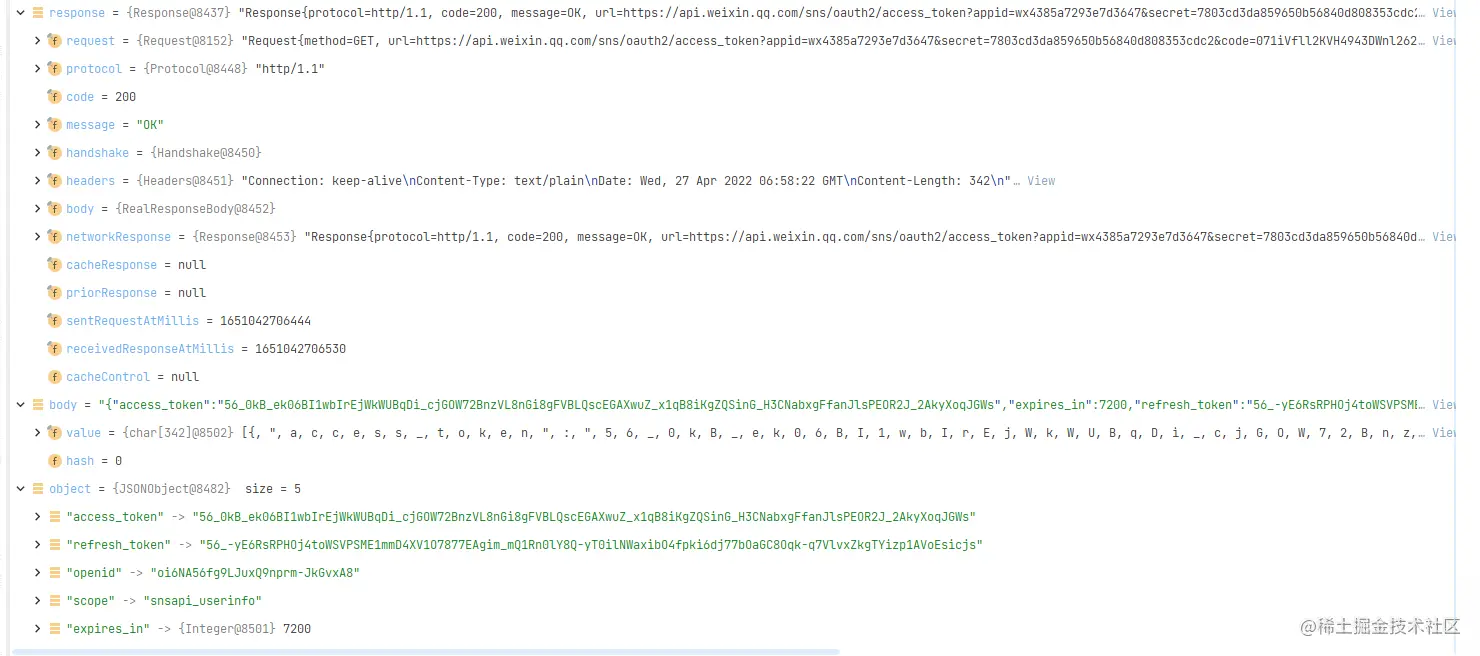The image size is (1480, 656).
Task: Click the field icon beside code
Action: click(x=55, y=97)
